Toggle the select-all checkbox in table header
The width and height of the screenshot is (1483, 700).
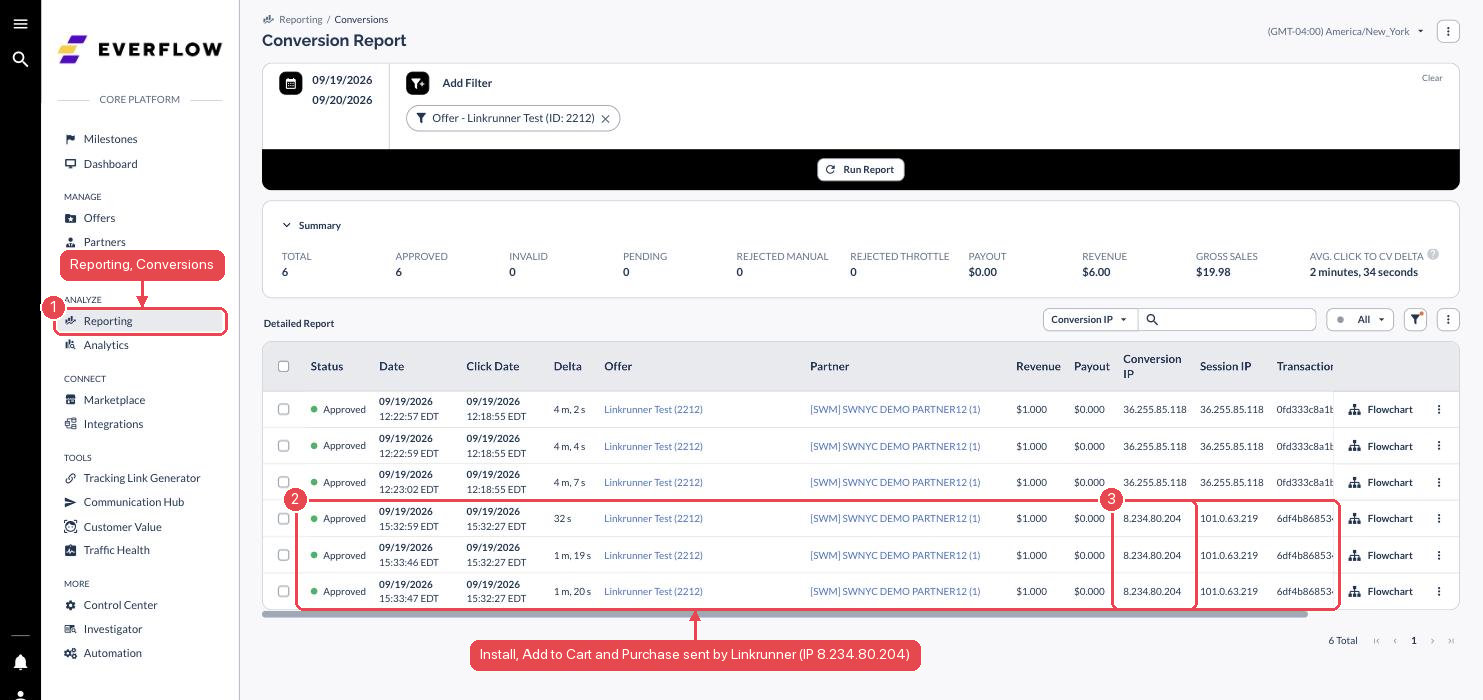(284, 366)
